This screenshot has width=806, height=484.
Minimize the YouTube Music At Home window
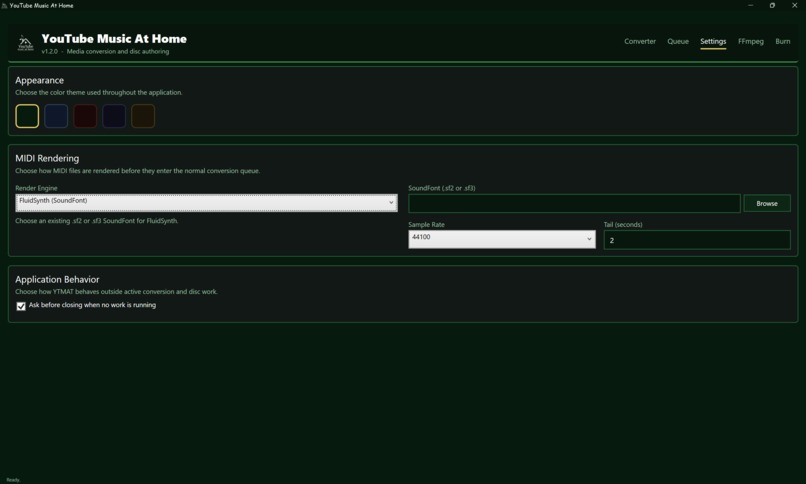pos(750,5)
